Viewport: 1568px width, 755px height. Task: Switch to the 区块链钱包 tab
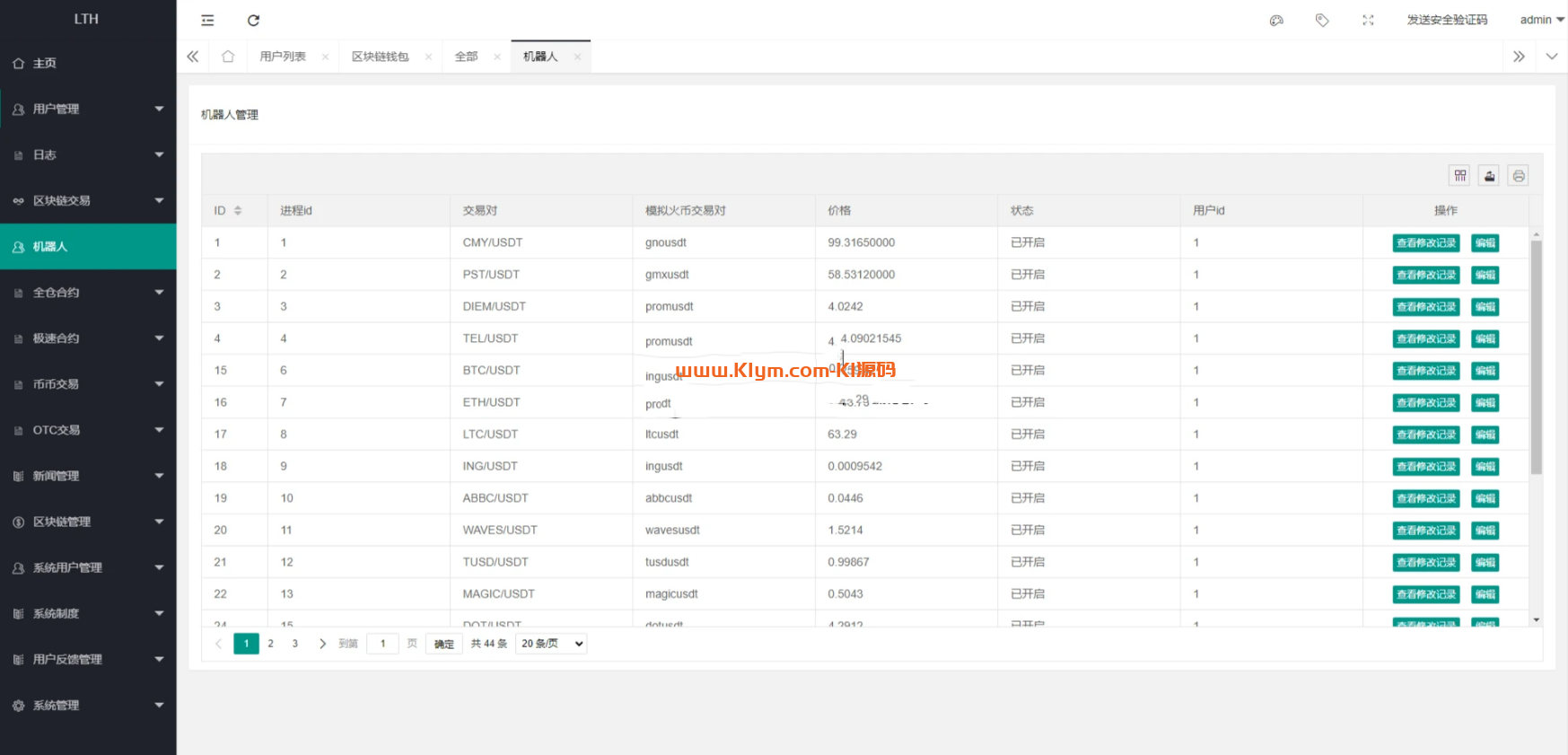[x=380, y=57]
